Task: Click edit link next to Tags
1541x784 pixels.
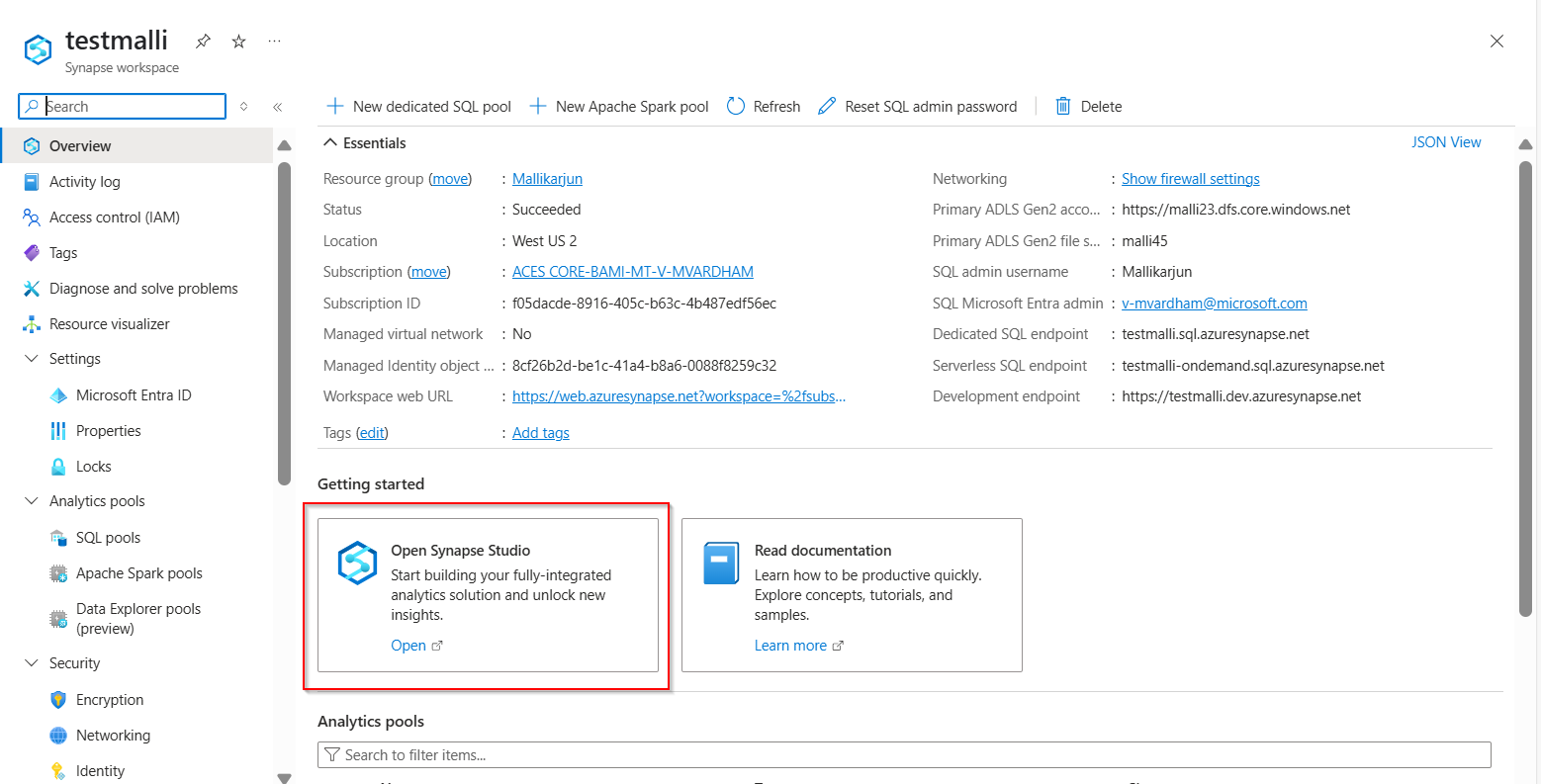Action: (372, 433)
